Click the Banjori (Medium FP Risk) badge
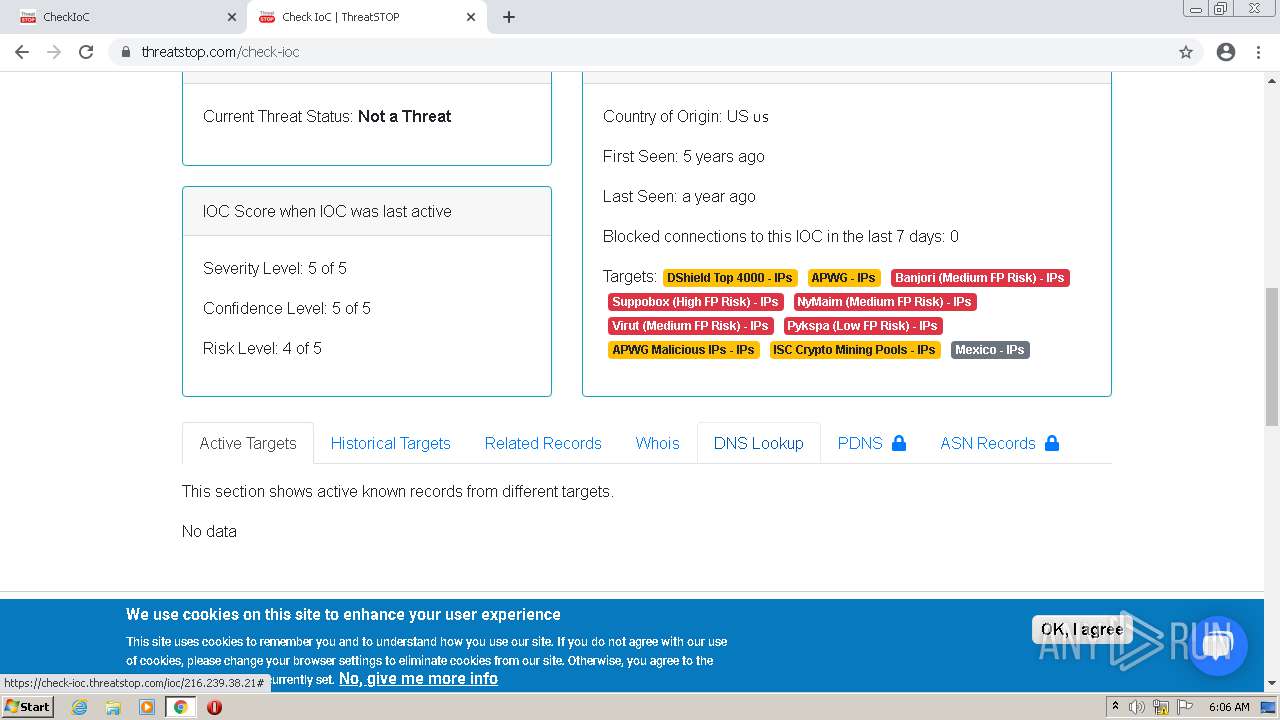 [979, 278]
